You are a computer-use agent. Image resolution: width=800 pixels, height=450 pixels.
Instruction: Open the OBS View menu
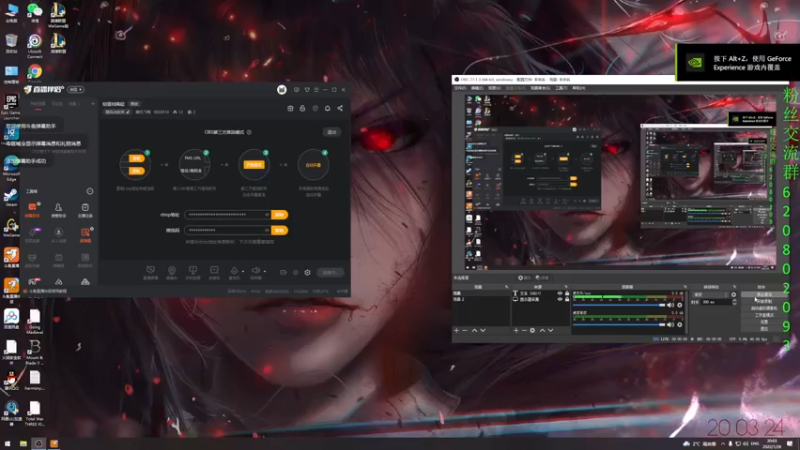[494, 88]
